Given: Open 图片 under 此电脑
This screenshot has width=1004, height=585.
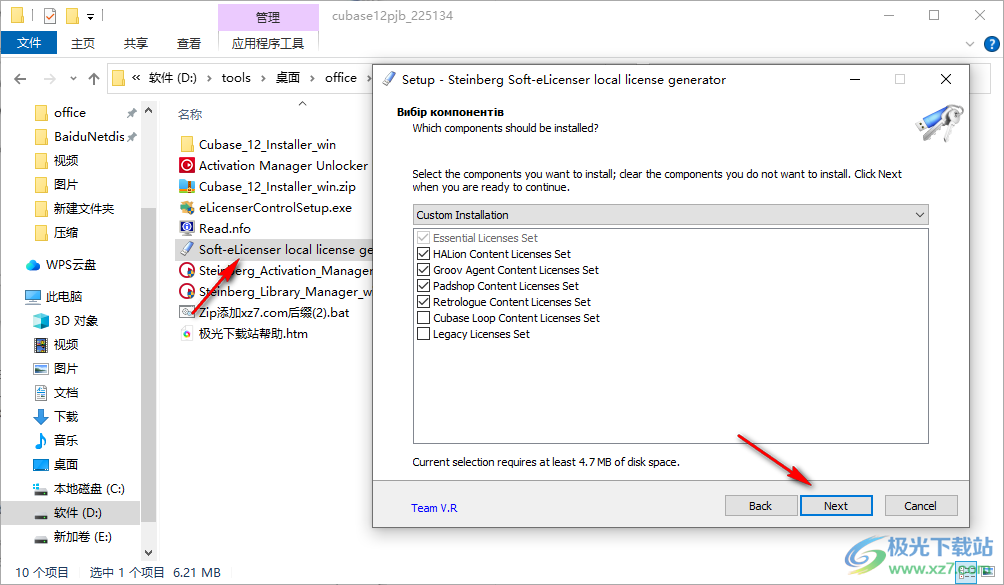Looking at the screenshot, I should 65,369.
